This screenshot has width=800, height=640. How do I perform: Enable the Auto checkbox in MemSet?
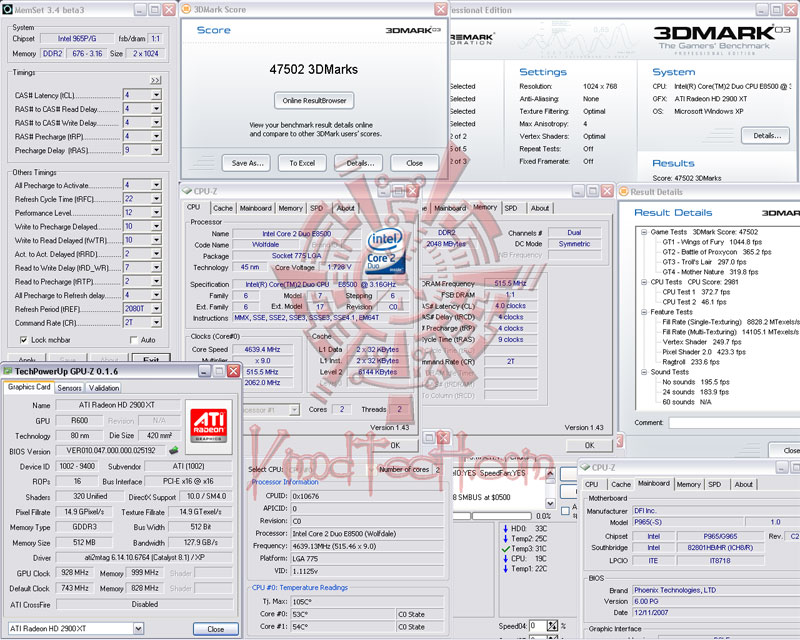(134, 340)
